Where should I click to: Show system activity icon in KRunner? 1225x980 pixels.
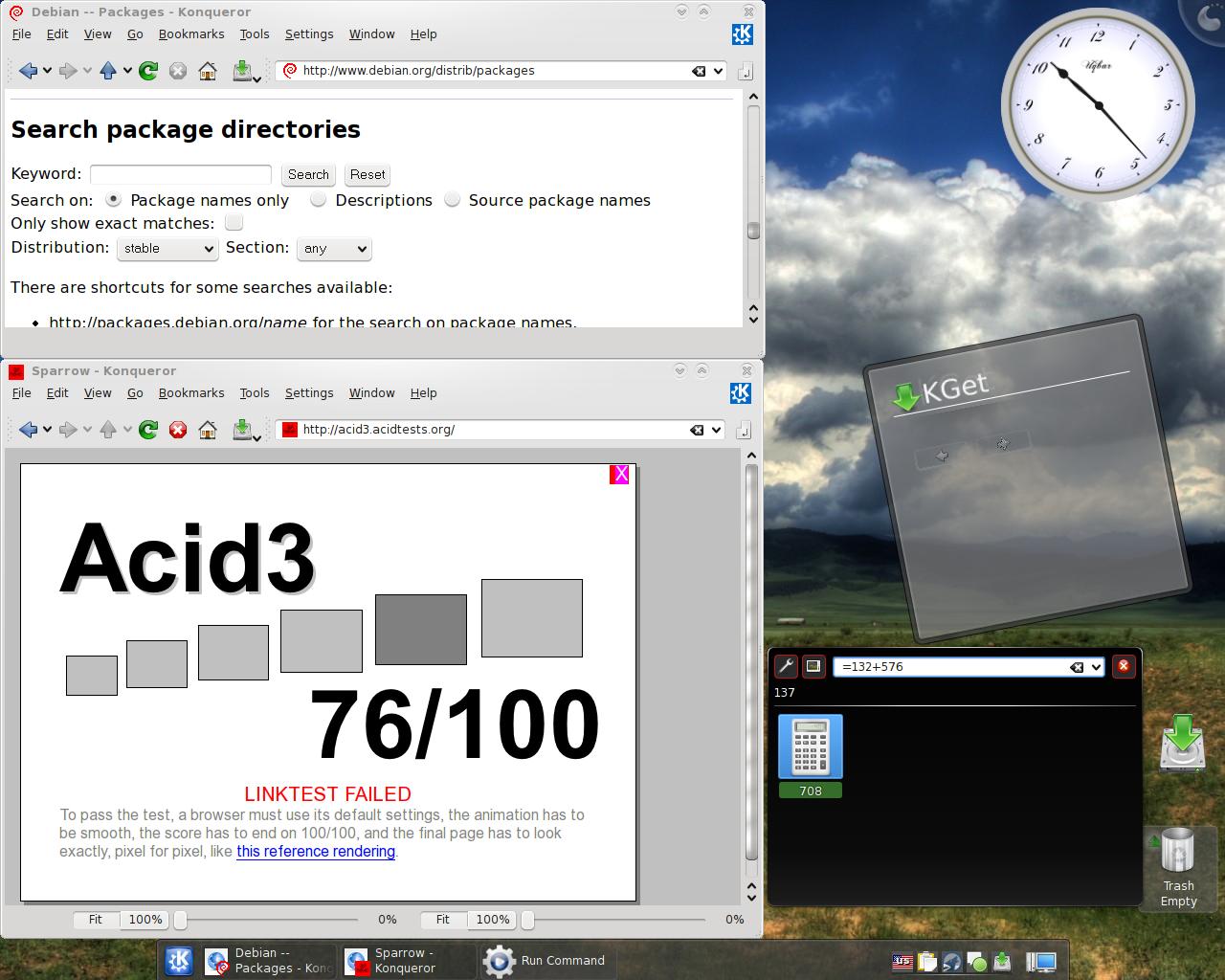(813, 666)
